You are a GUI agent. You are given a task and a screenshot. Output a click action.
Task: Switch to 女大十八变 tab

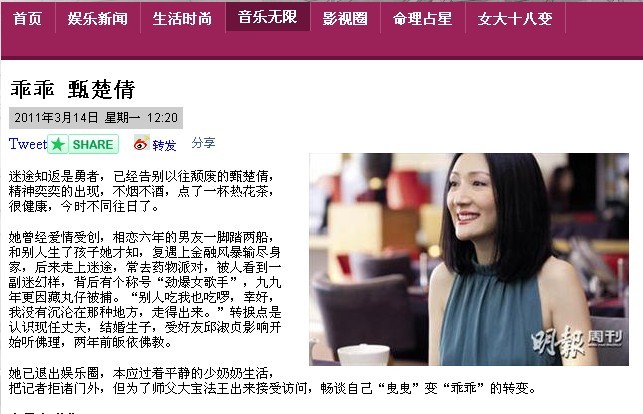point(515,19)
